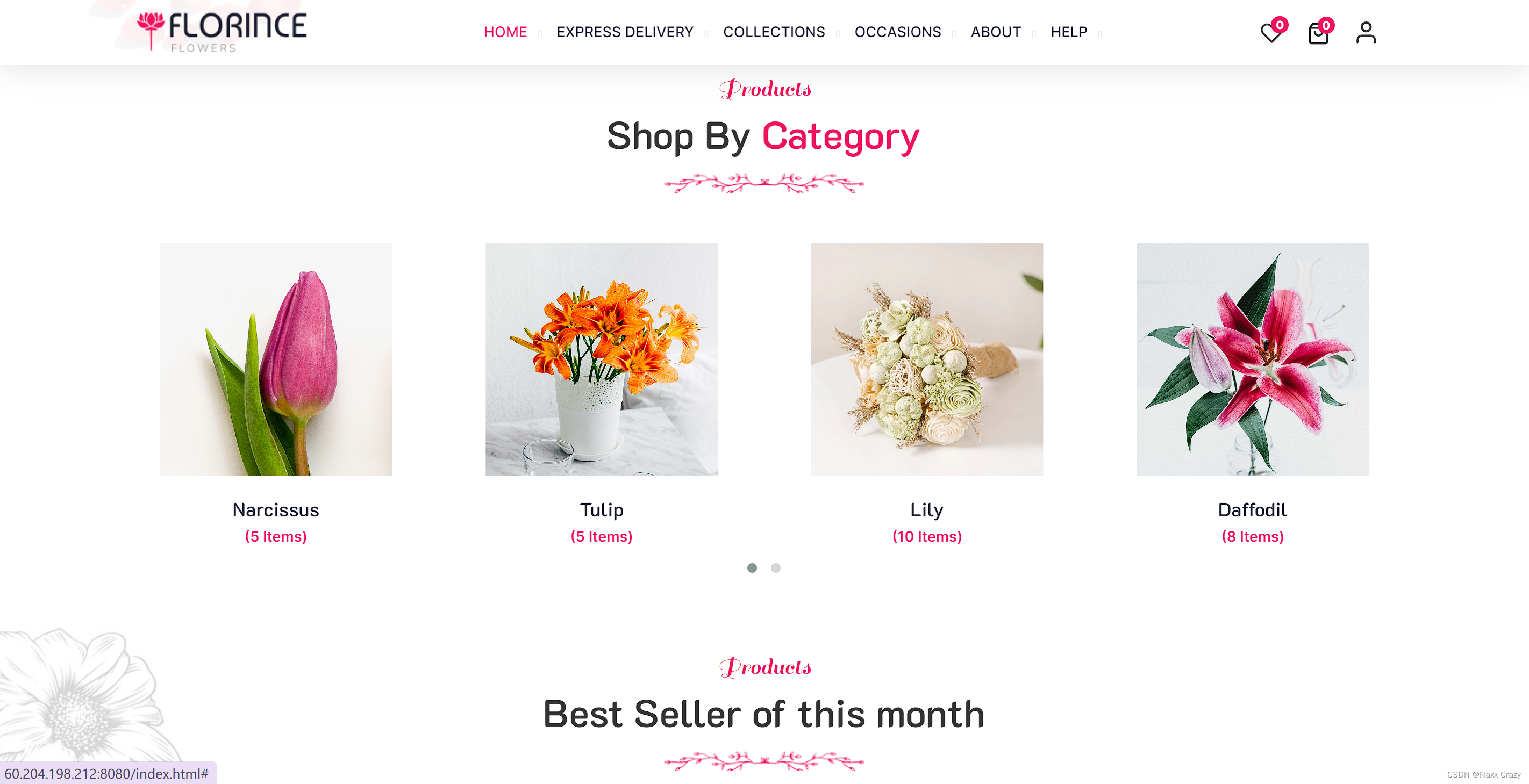
Task: Select the first carousel pagination dot
Action: 752,567
